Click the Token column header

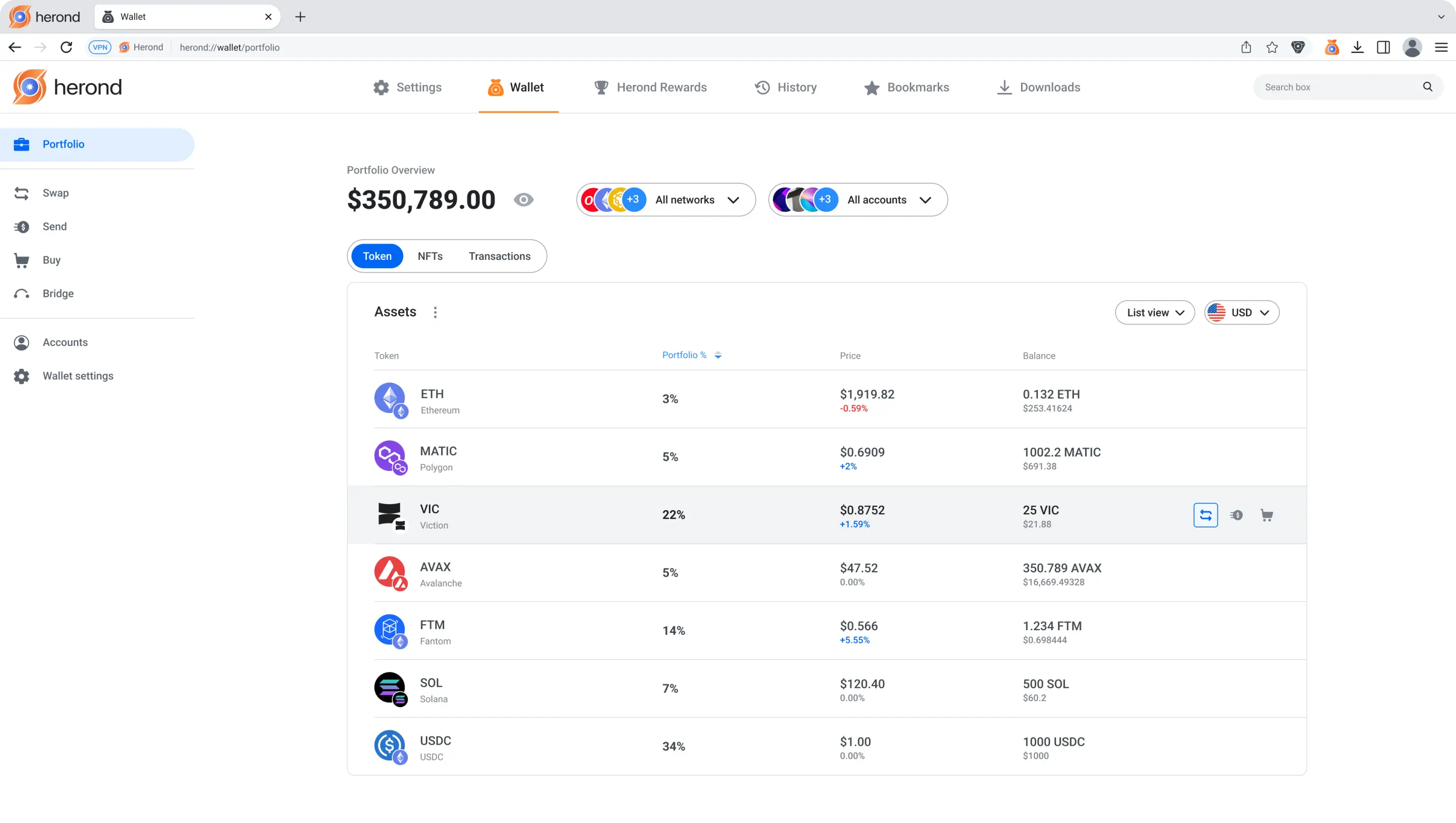(387, 356)
